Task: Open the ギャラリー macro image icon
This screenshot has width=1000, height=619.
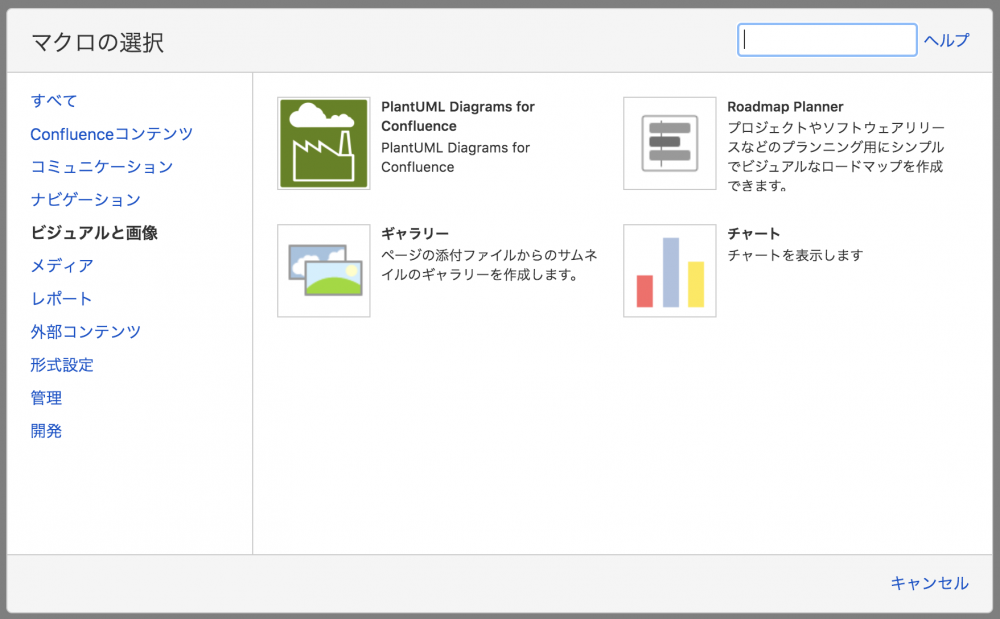Action: click(x=324, y=270)
